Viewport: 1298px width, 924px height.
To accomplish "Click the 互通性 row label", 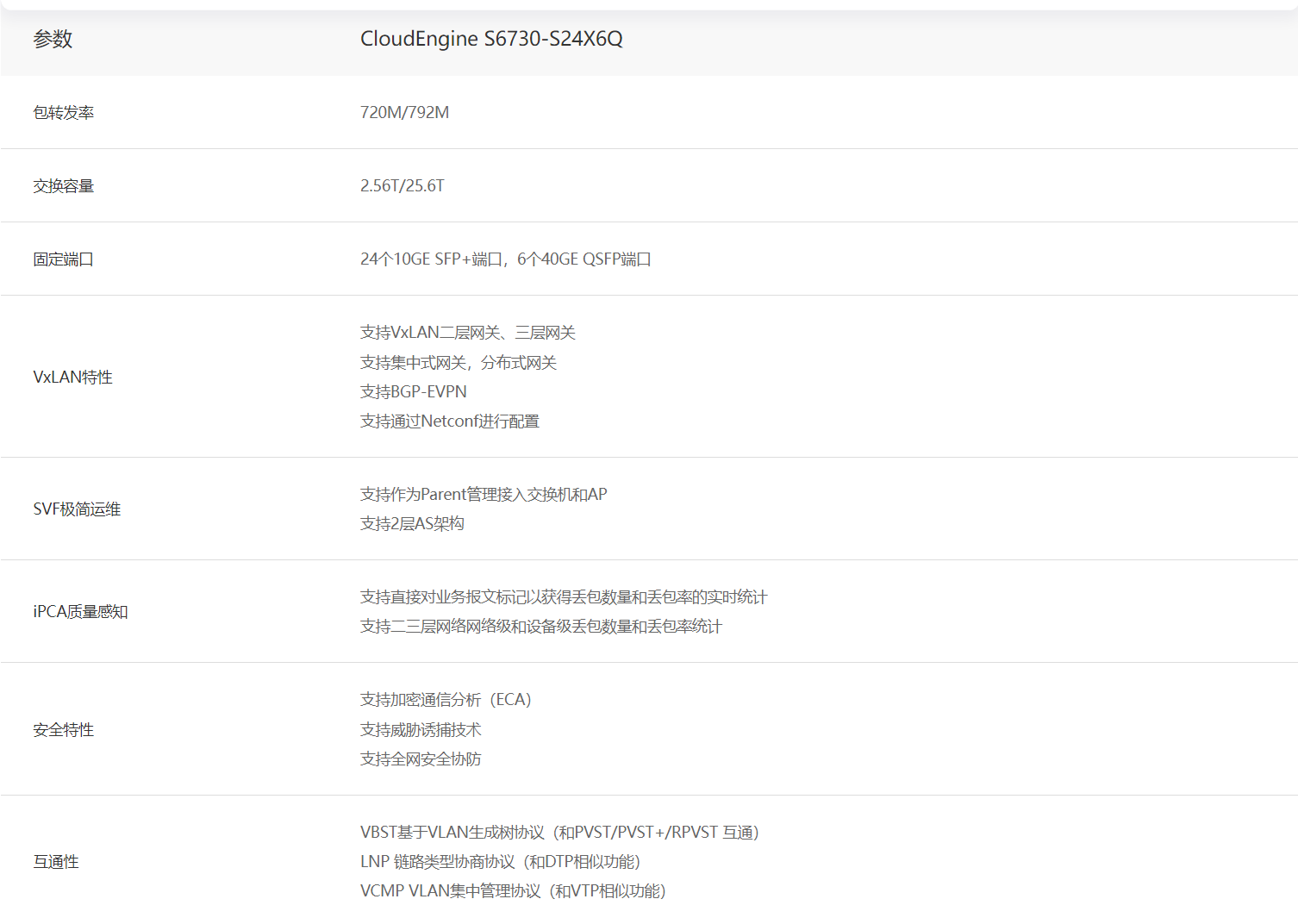I will point(56,862).
